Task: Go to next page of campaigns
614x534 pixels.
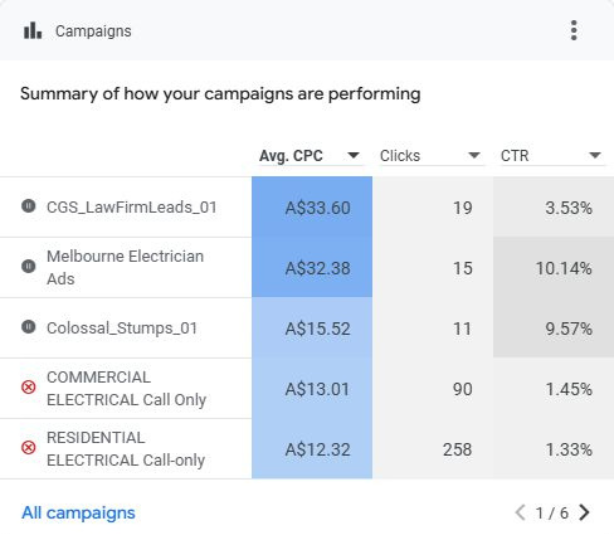Action: click(x=585, y=513)
